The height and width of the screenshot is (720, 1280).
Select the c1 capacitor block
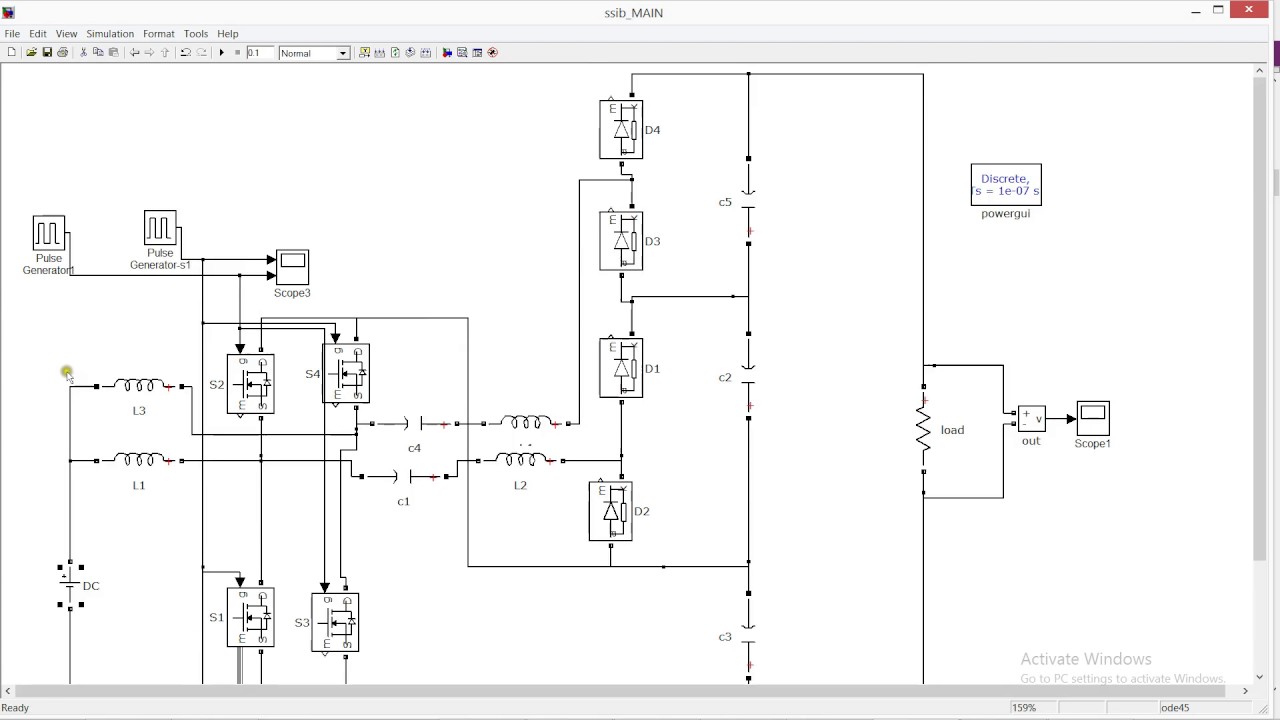point(403,477)
